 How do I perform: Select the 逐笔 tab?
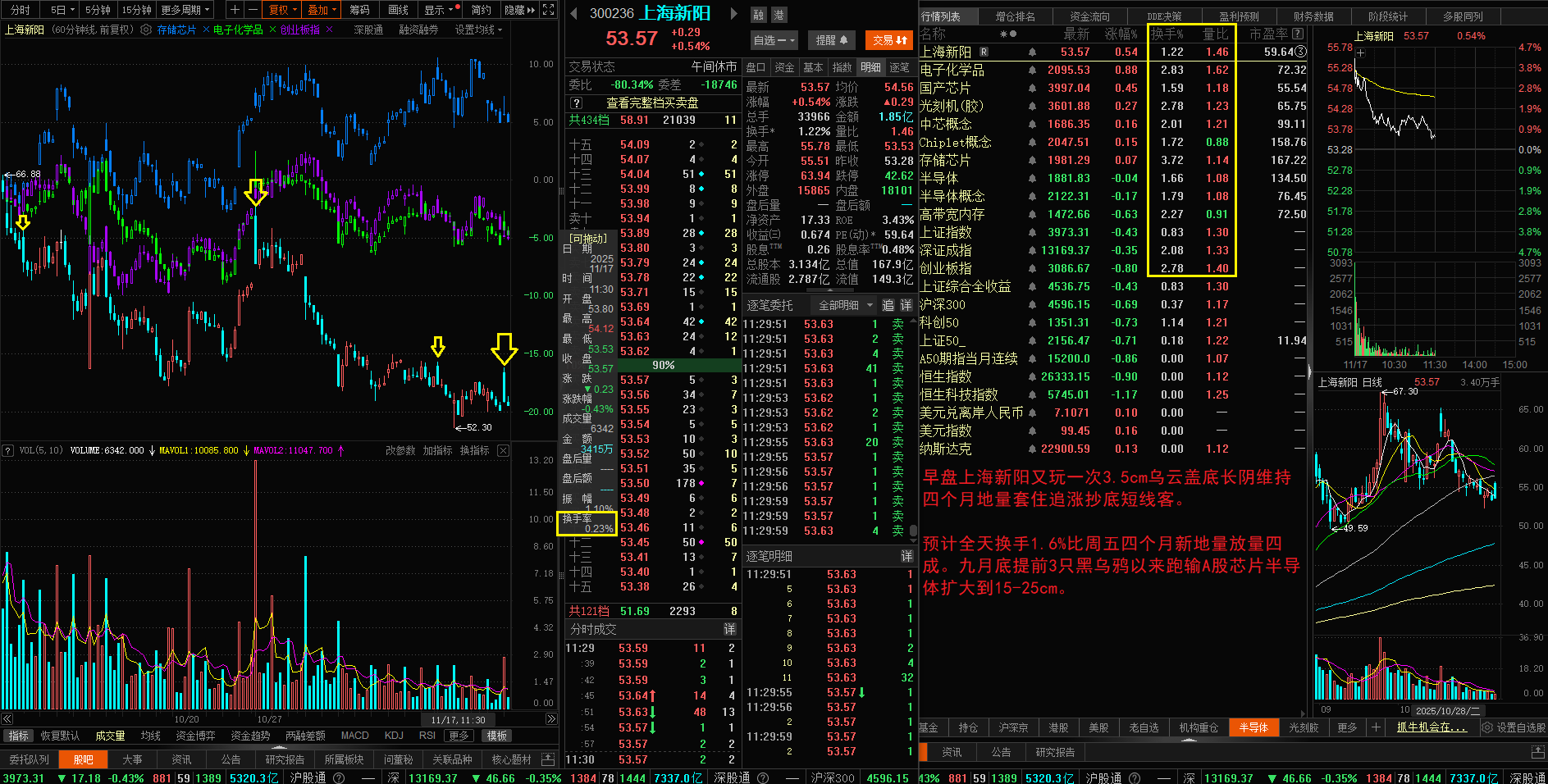tap(899, 67)
